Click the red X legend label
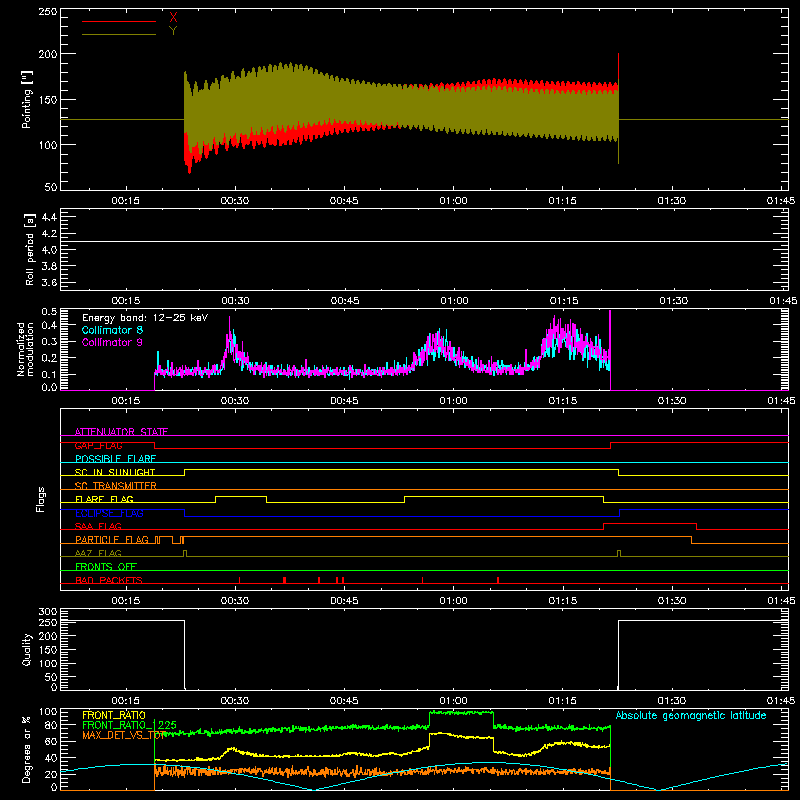The width and height of the screenshot is (800, 800). [173, 17]
